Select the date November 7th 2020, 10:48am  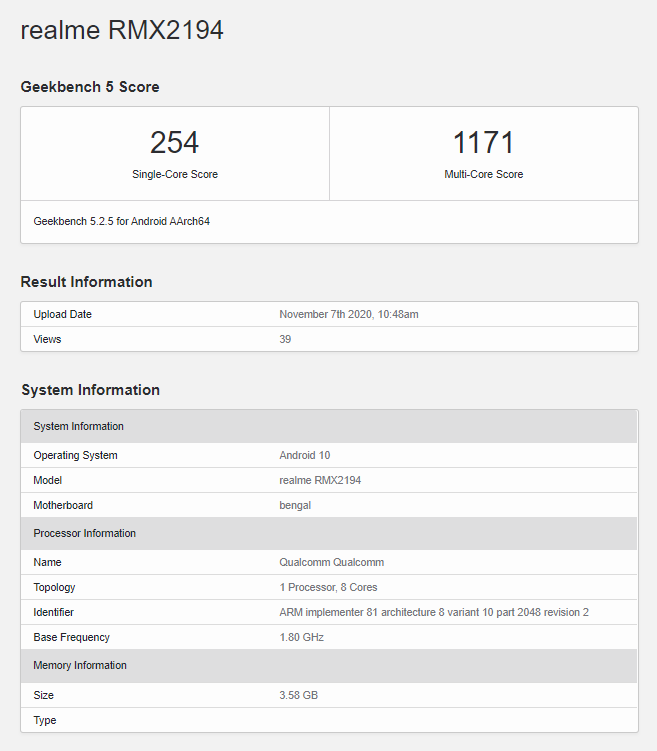pyautogui.click(x=349, y=314)
